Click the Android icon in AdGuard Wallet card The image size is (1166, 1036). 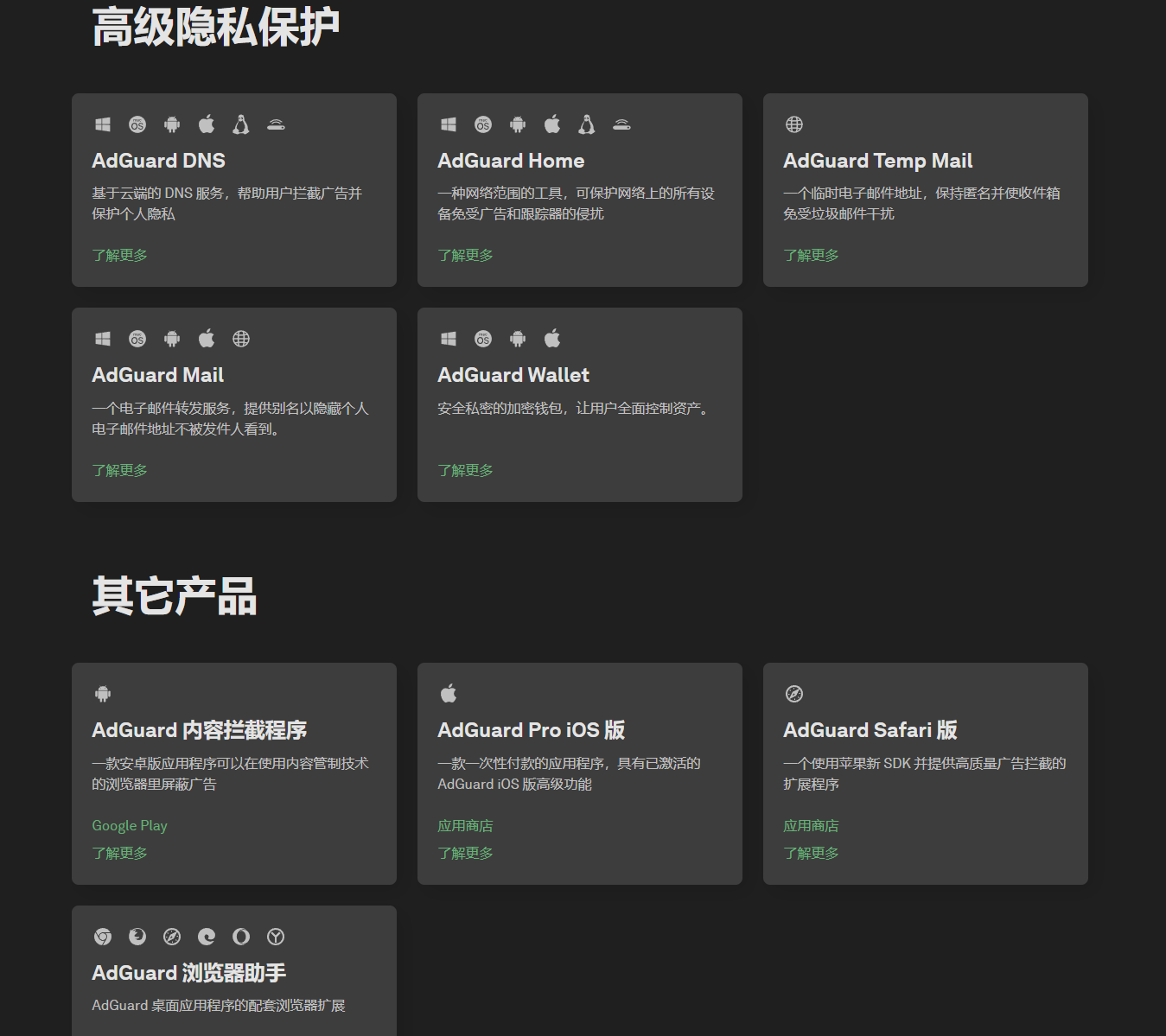[518, 339]
